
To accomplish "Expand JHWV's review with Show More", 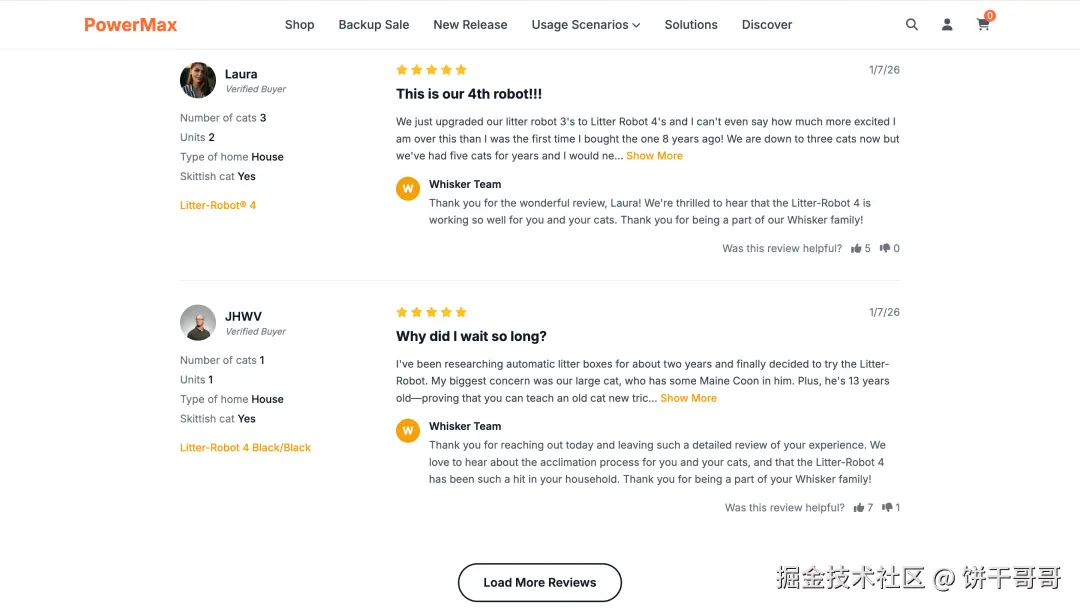I will tap(688, 398).
